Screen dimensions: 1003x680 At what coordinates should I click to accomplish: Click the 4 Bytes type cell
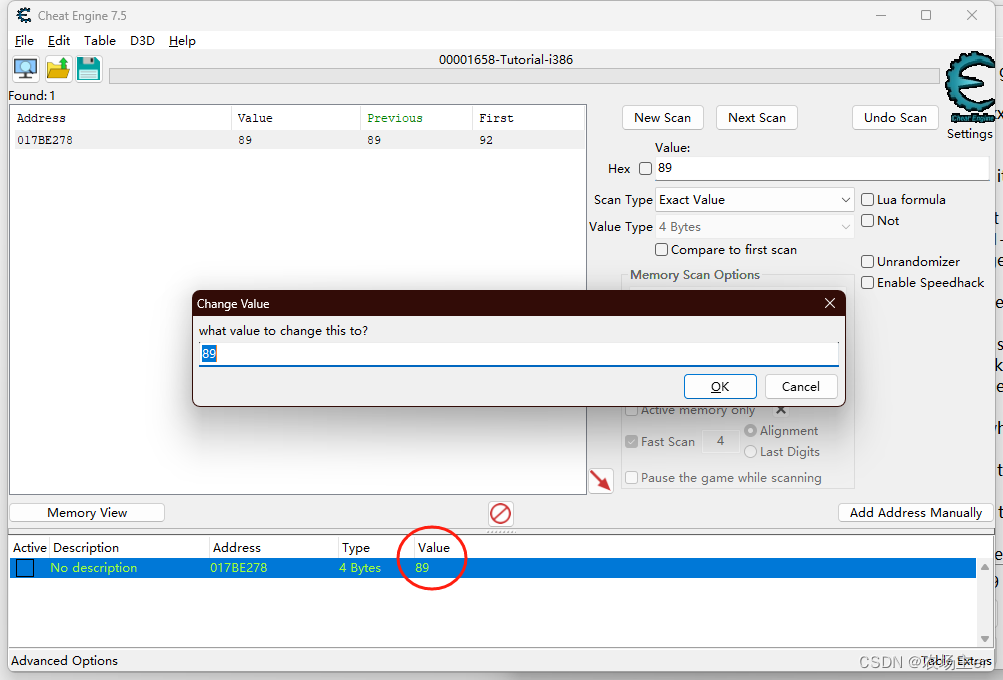coord(359,567)
